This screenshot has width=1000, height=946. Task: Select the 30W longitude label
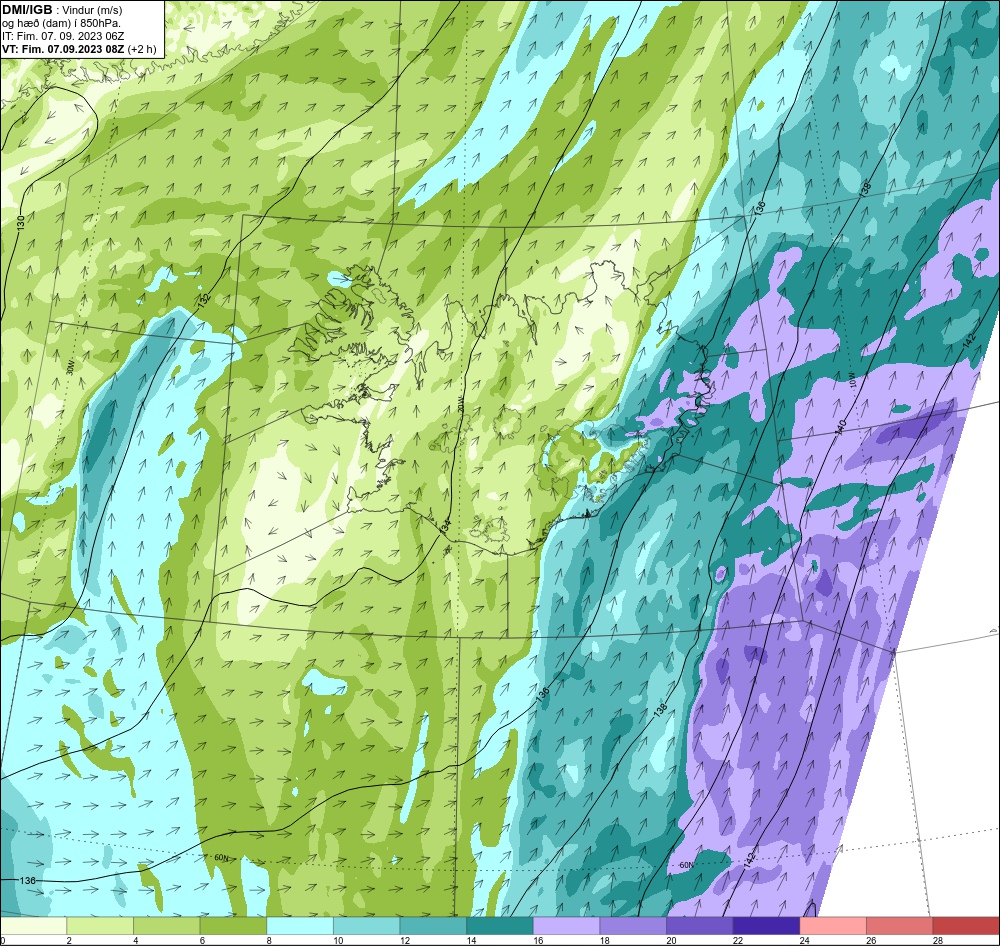[71, 368]
